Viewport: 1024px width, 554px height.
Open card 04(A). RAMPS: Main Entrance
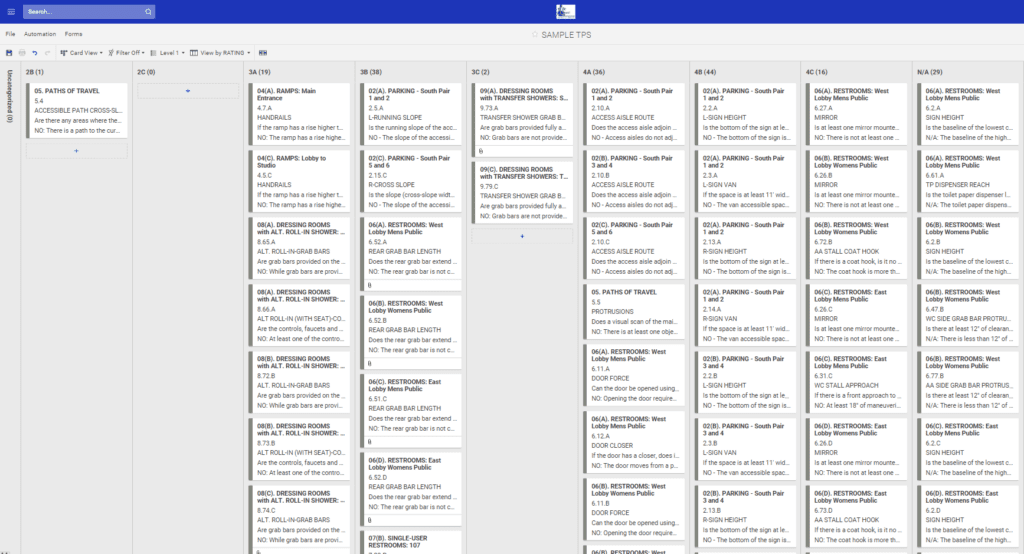click(x=300, y=114)
